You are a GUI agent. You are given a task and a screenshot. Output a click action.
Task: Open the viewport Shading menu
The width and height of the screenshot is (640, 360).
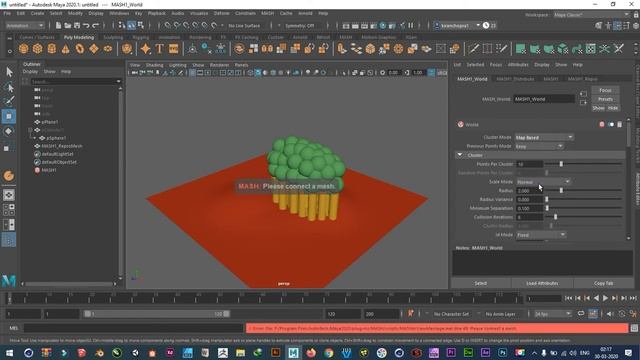pyautogui.click(x=154, y=65)
